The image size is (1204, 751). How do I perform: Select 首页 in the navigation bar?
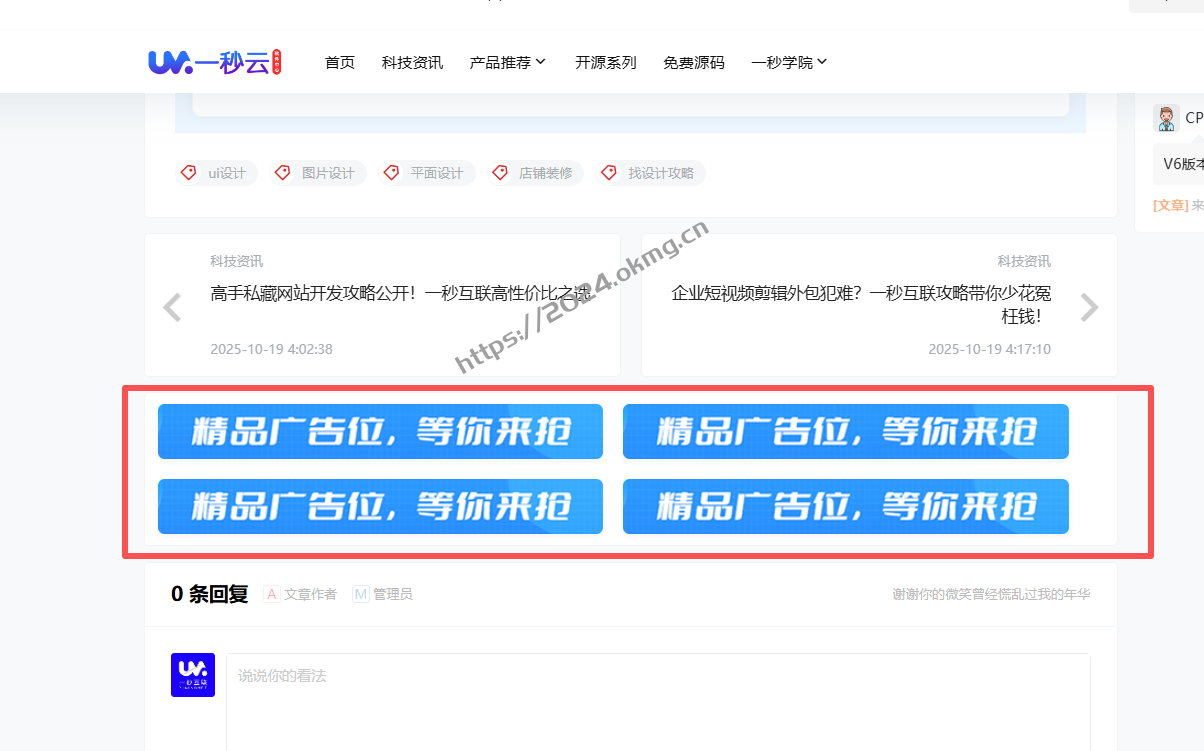pyautogui.click(x=339, y=61)
